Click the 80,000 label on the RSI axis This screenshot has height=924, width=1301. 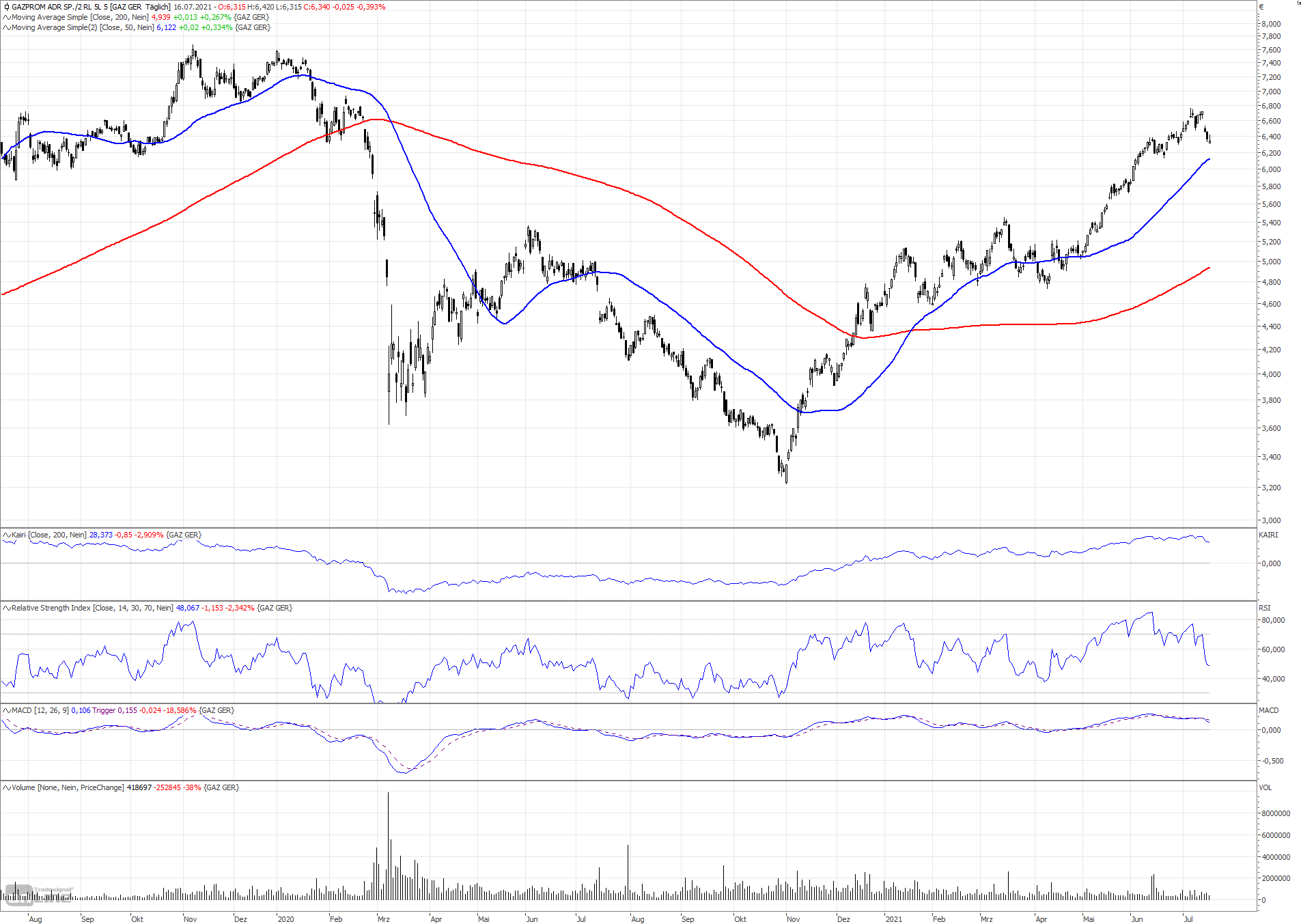point(1273,620)
